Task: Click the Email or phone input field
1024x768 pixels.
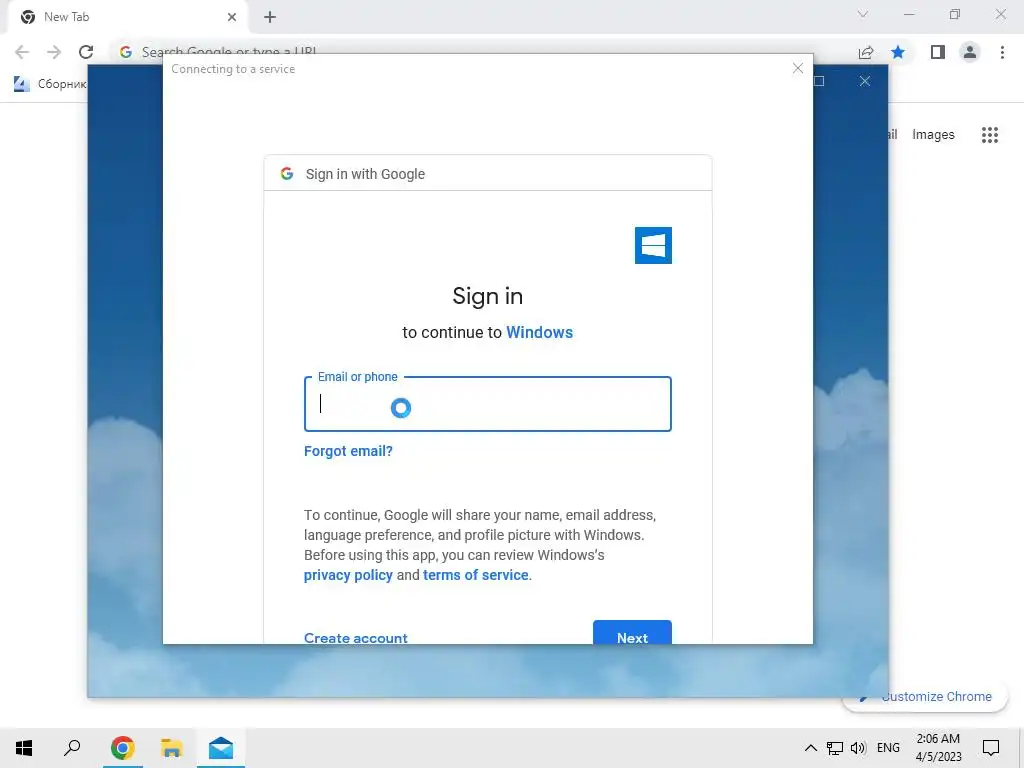Action: click(x=487, y=404)
